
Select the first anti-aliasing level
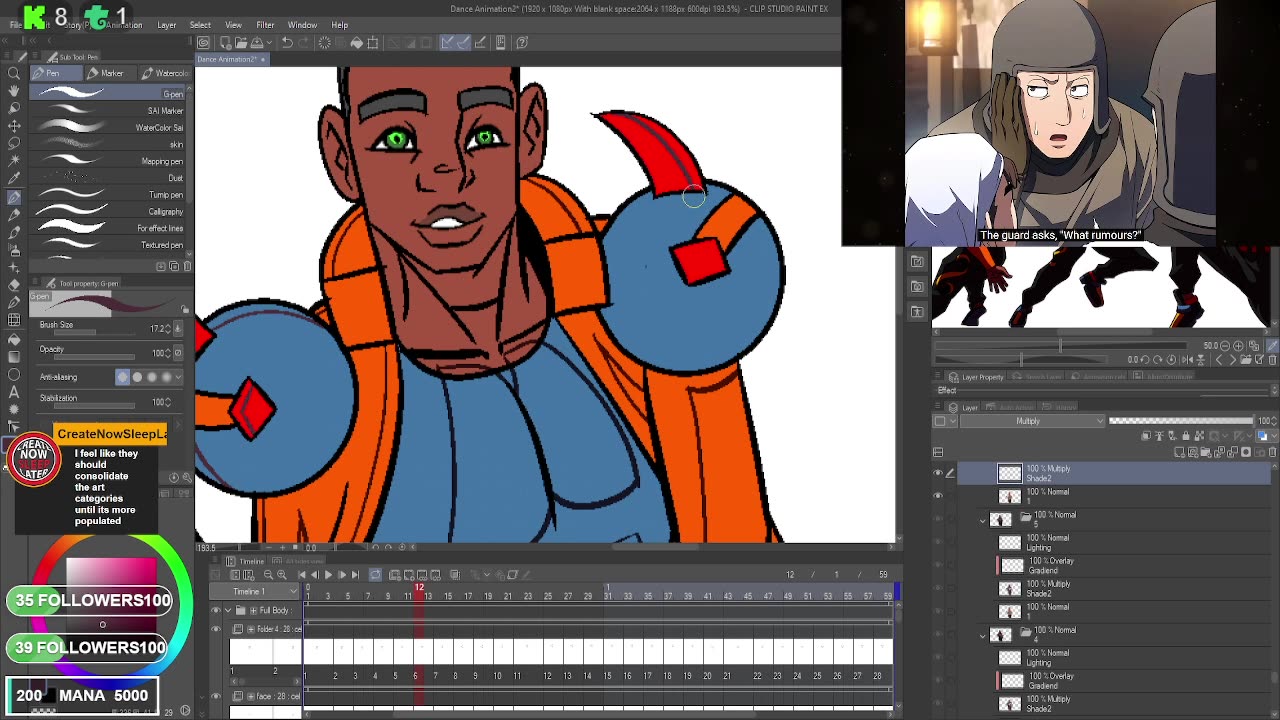[x=123, y=377]
